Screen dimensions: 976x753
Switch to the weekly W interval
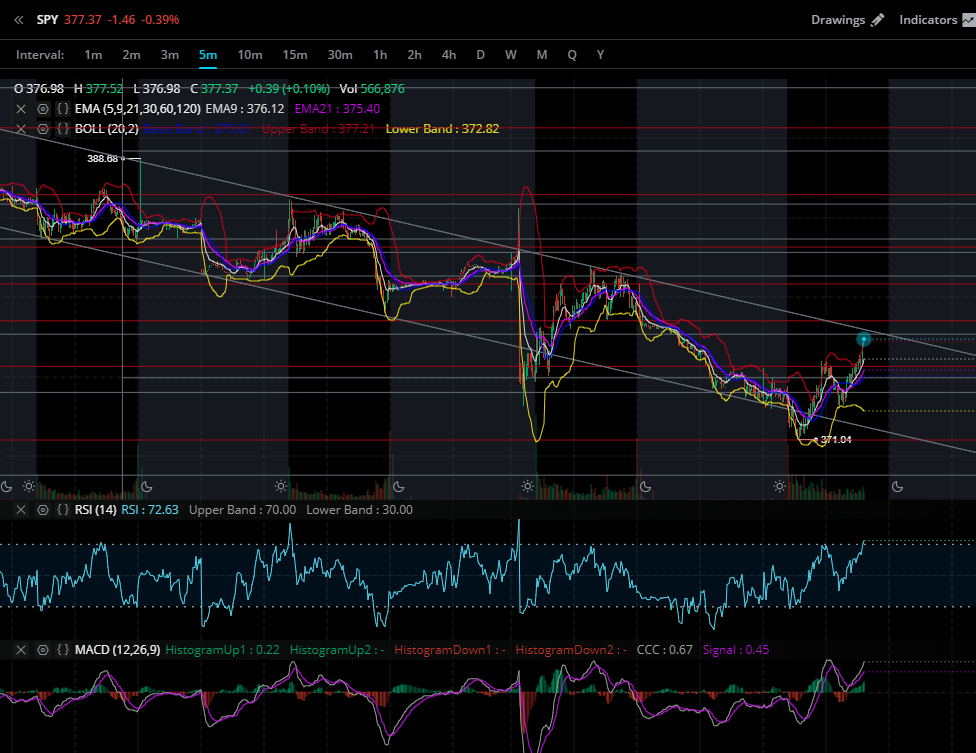coord(511,55)
